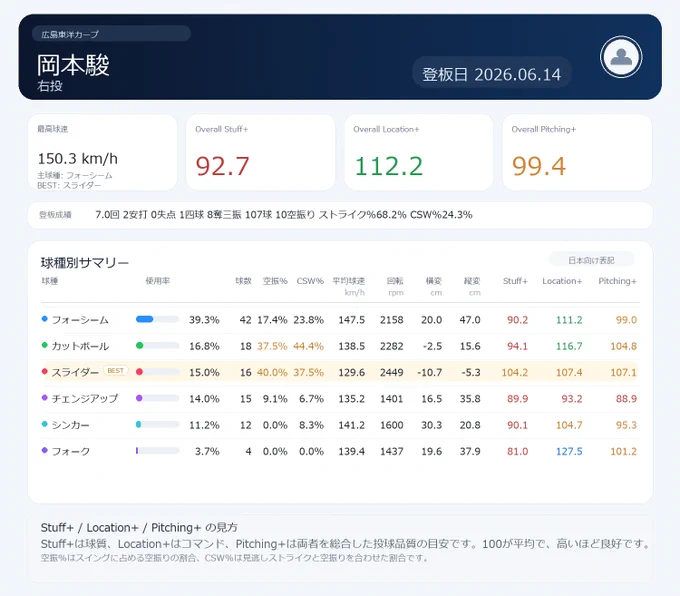This screenshot has width=680, height=596.
Task: Click the チェンジアップ spin rate 1401
Action: pos(392,399)
